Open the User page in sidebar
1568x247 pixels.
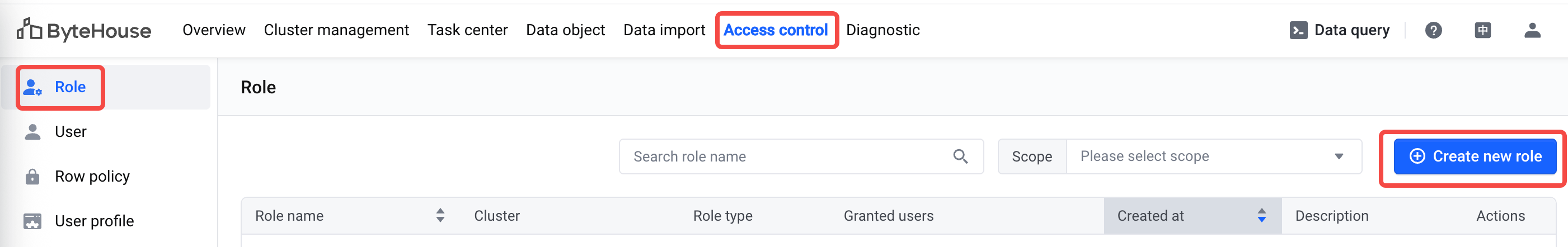(70, 131)
